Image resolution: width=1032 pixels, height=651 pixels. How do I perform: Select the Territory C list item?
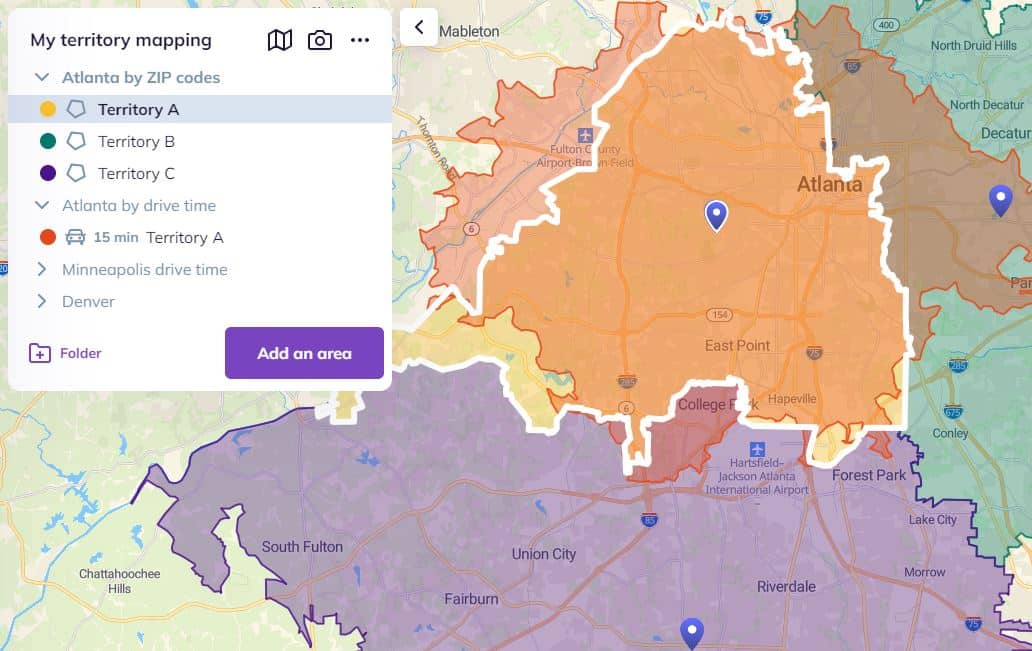pyautogui.click(x=136, y=173)
